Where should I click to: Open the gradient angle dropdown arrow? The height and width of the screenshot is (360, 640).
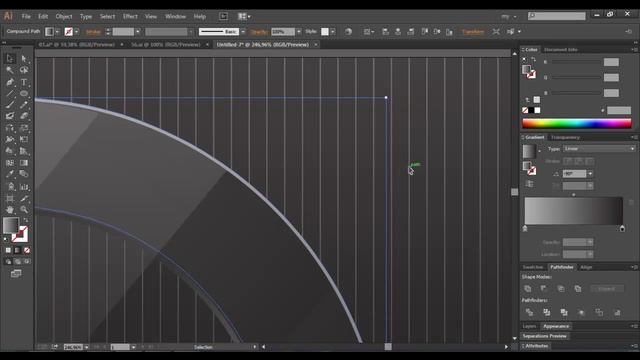click(x=590, y=174)
